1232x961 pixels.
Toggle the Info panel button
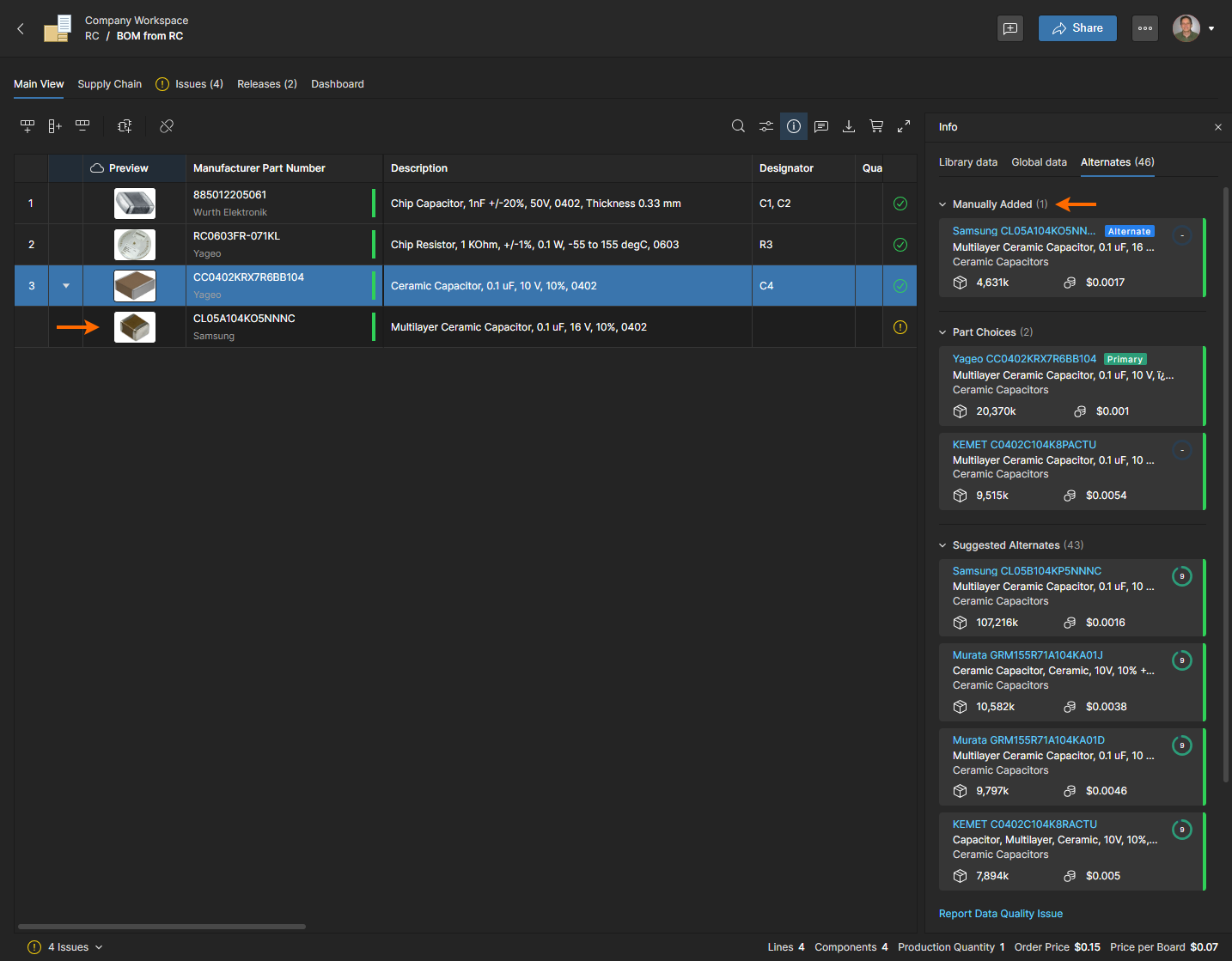[x=794, y=126]
